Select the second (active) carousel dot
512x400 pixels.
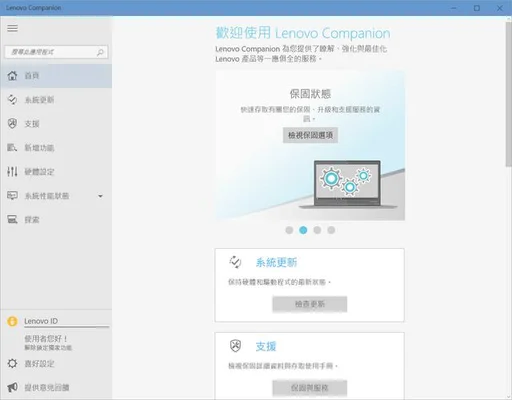303,230
